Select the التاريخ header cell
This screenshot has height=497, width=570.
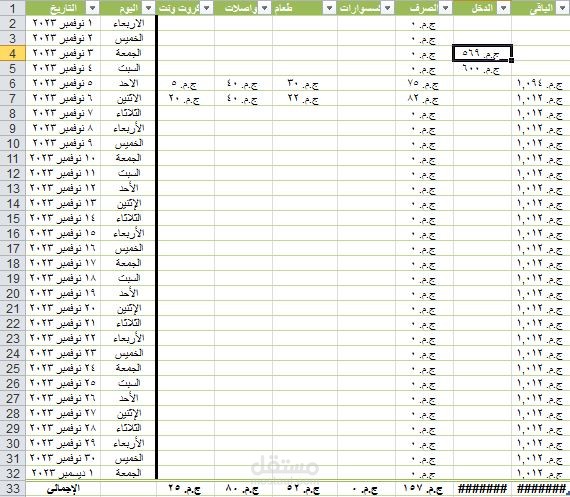click(63, 8)
